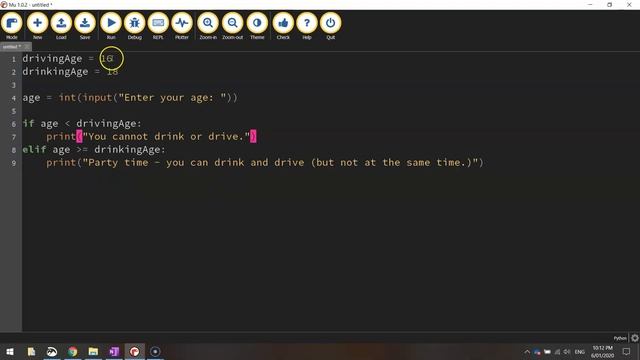Viewport: 640px width, 360px height.
Task: Save the script with the Save icon
Action: 85,26
